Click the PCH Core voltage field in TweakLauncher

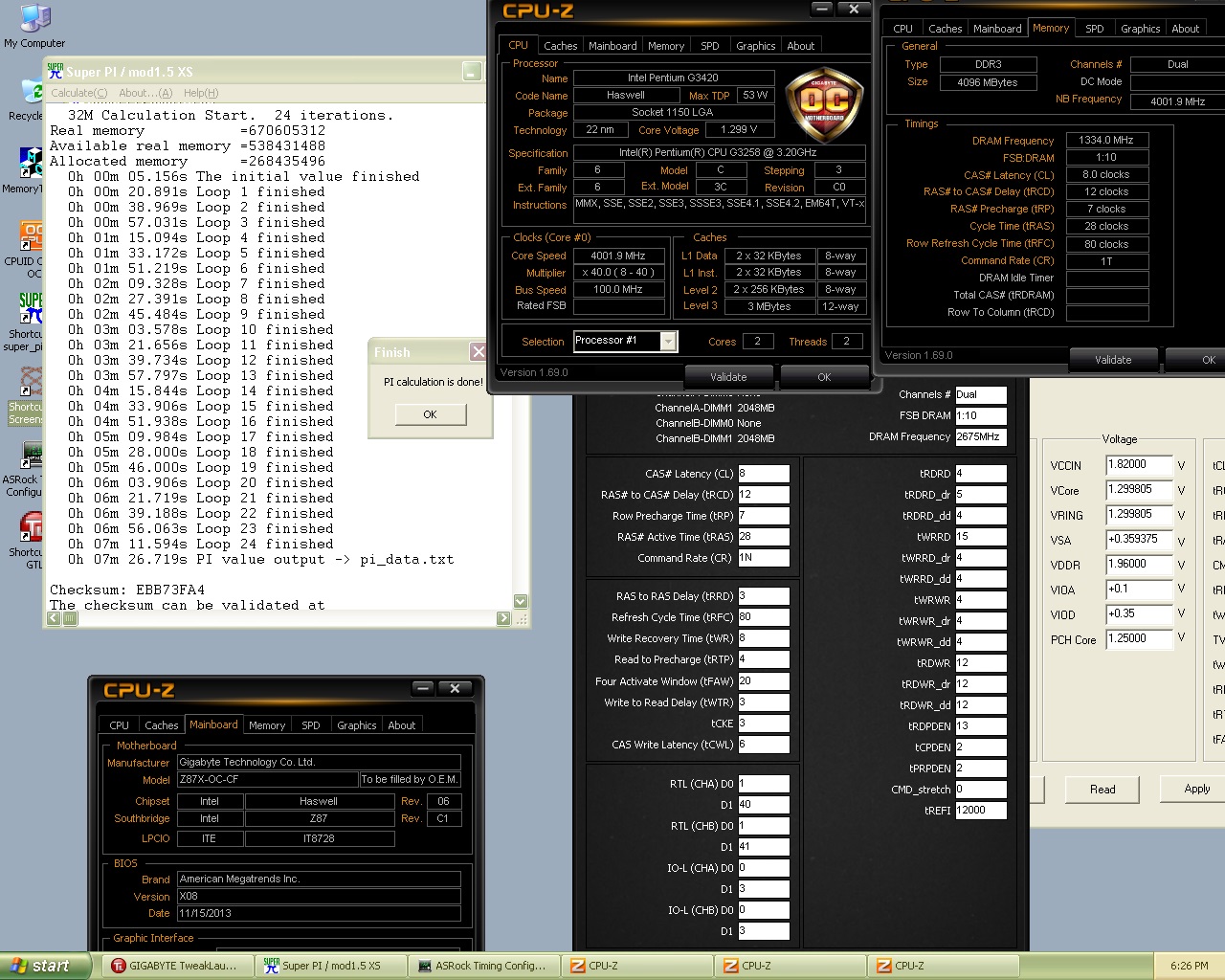(1139, 639)
